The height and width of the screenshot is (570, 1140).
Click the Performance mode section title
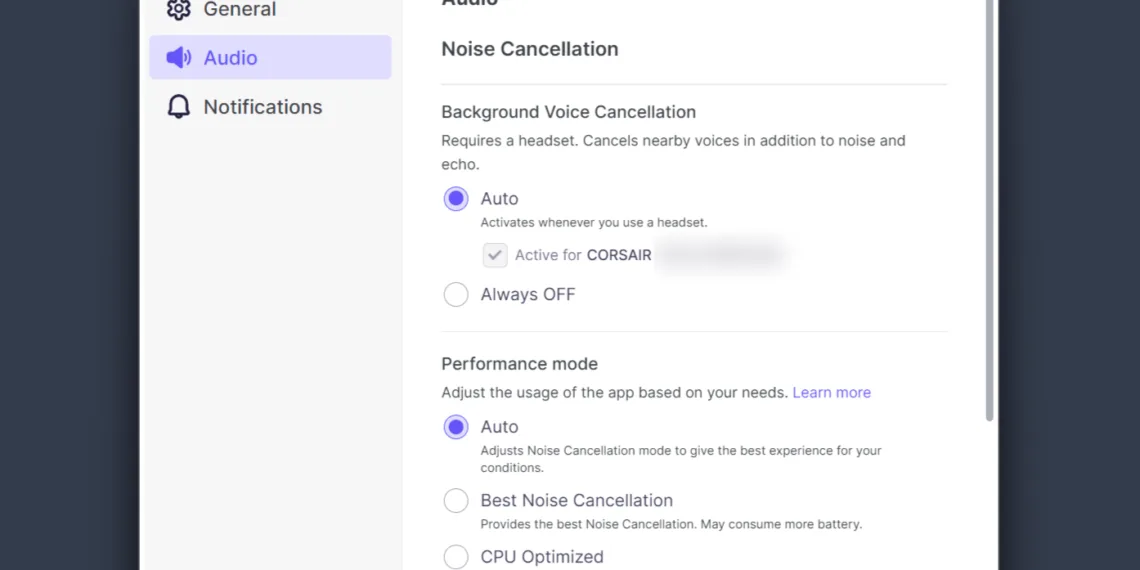[x=519, y=364]
